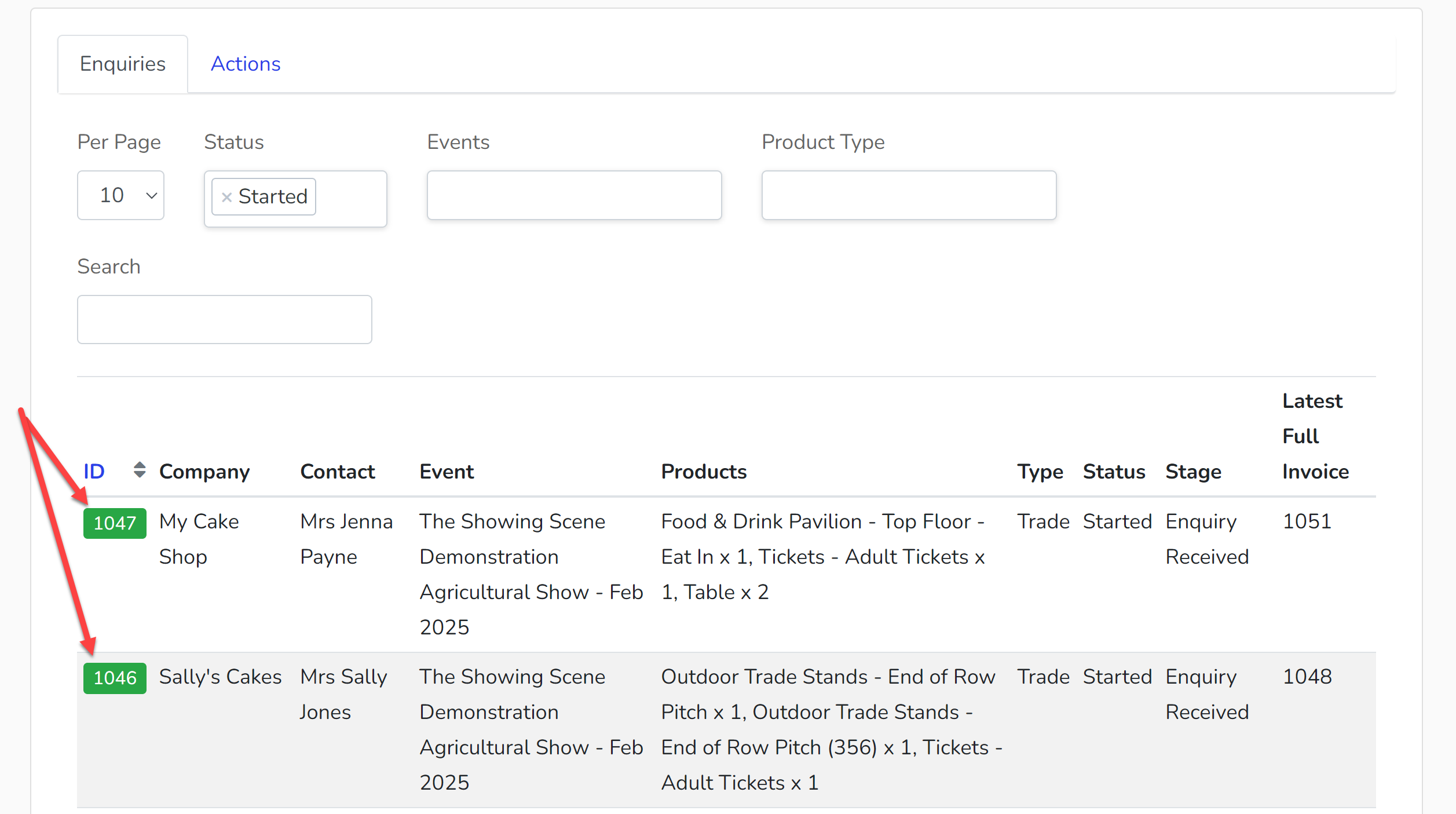1456x814 pixels.
Task: Open enquiry 1046 badge
Action: [x=115, y=678]
